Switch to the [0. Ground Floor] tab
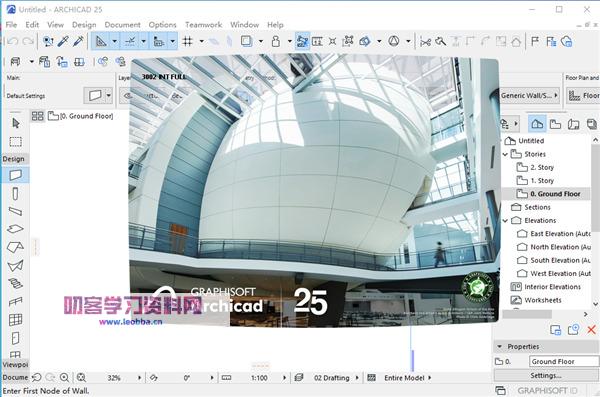This screenshot has width=600, height=397. 80,116
